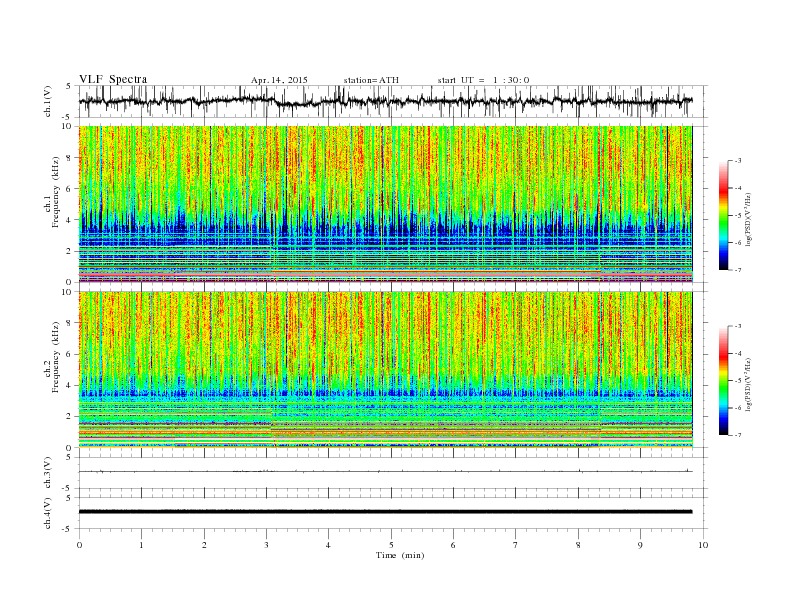The image size is (792, 612).
Task: Click the ch.2 "Frequency (kHz)" axis label
Action: point(56,357)
